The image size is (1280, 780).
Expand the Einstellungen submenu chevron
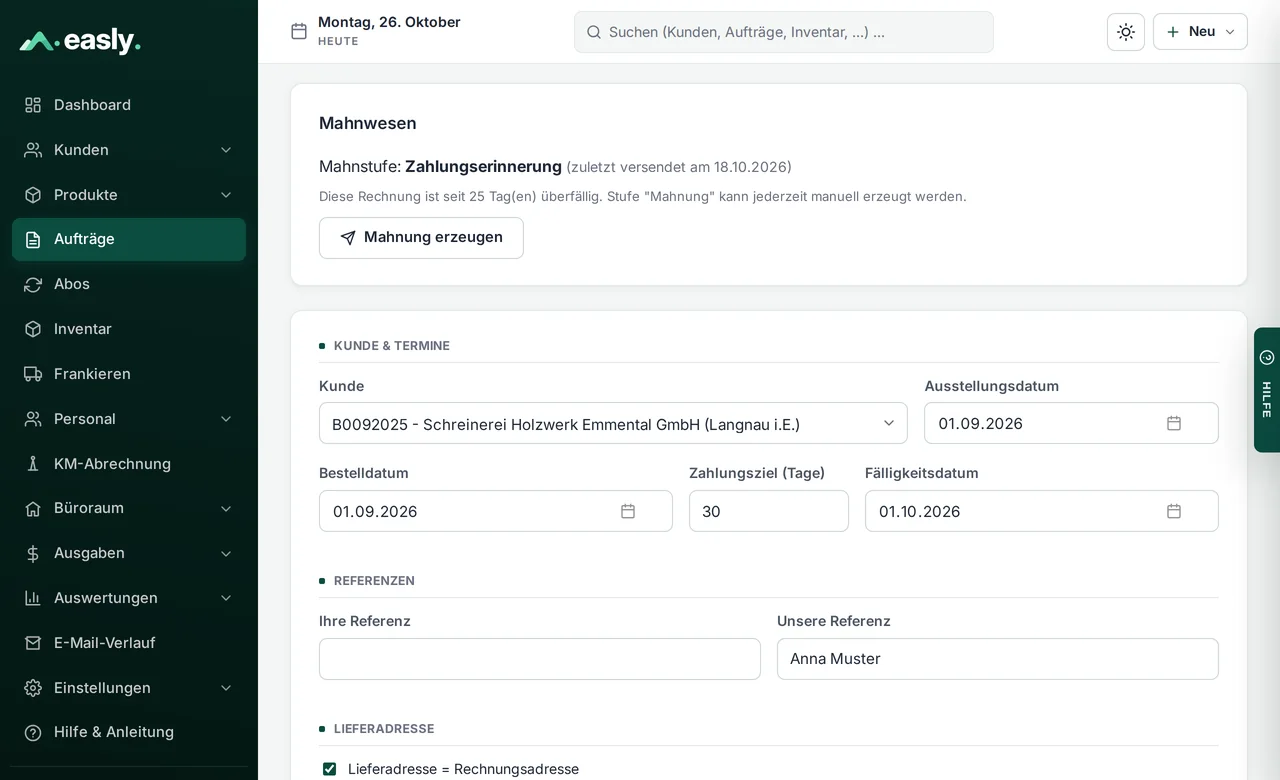pyautogui.click(x=226, y=688)
